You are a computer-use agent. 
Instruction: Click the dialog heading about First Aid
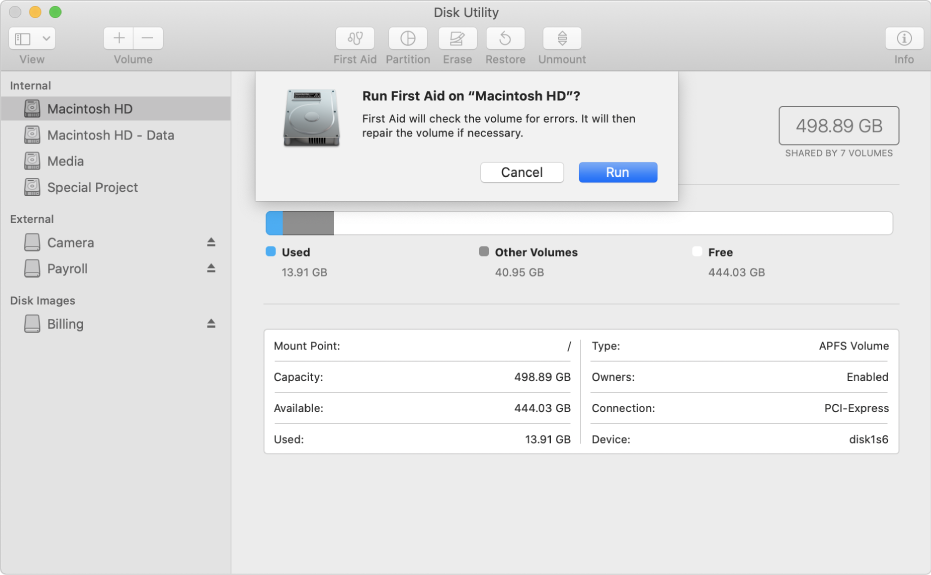(471, 96)
